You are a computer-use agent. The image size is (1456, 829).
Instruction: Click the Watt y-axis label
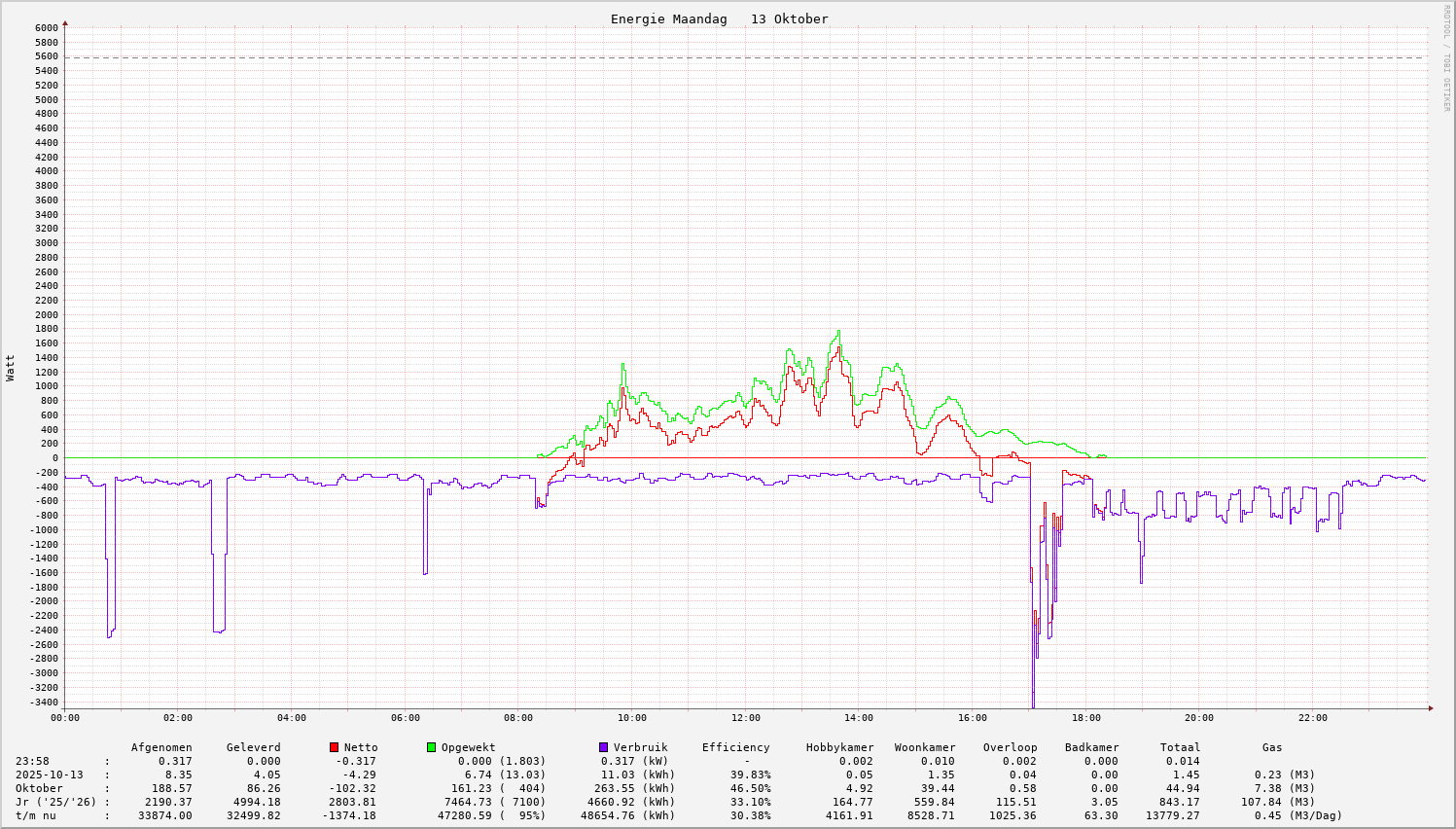pyautogui.click(x=11, y=368)
